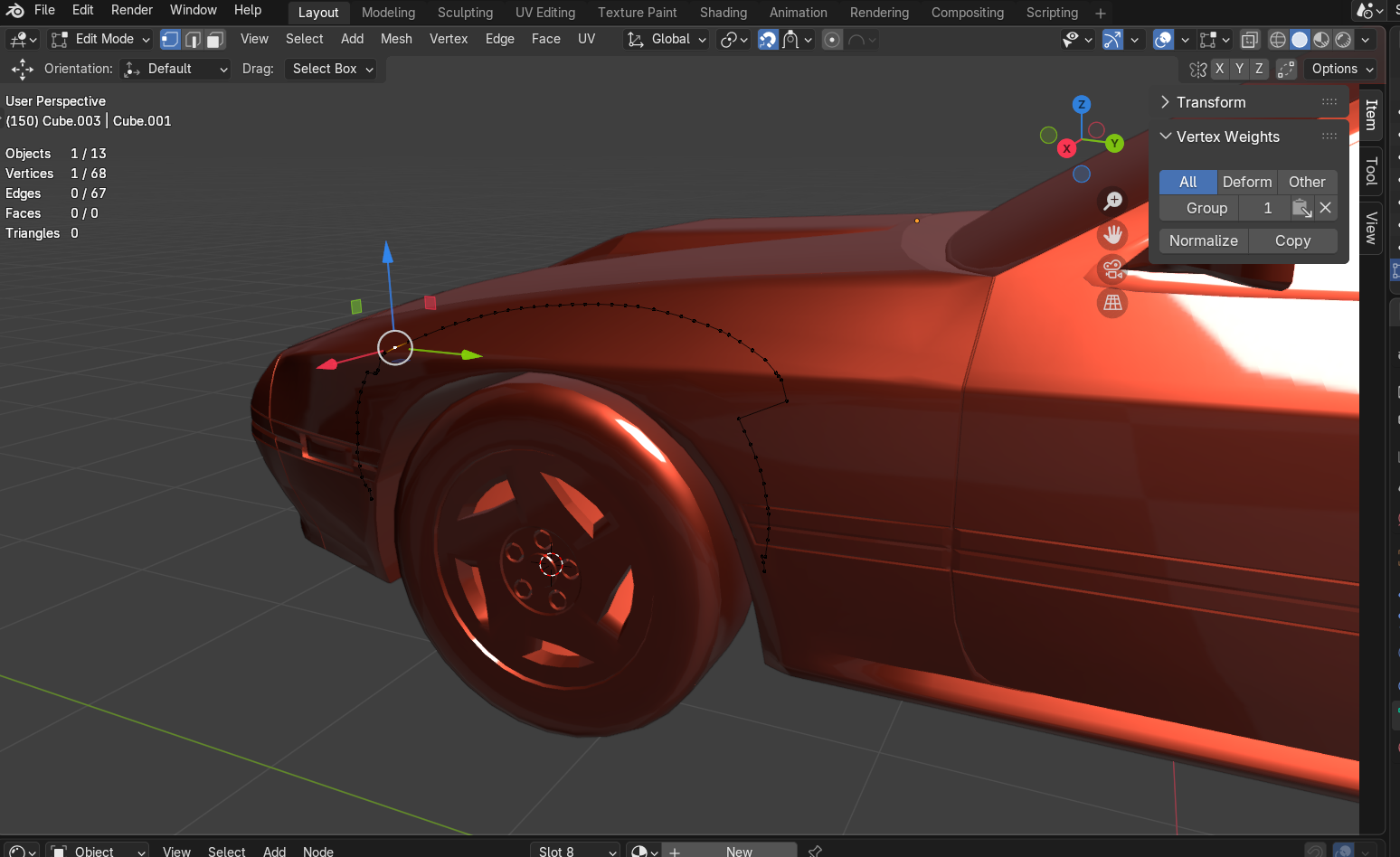Open the Orientation Default dropdown

click(x=176, y=69)
